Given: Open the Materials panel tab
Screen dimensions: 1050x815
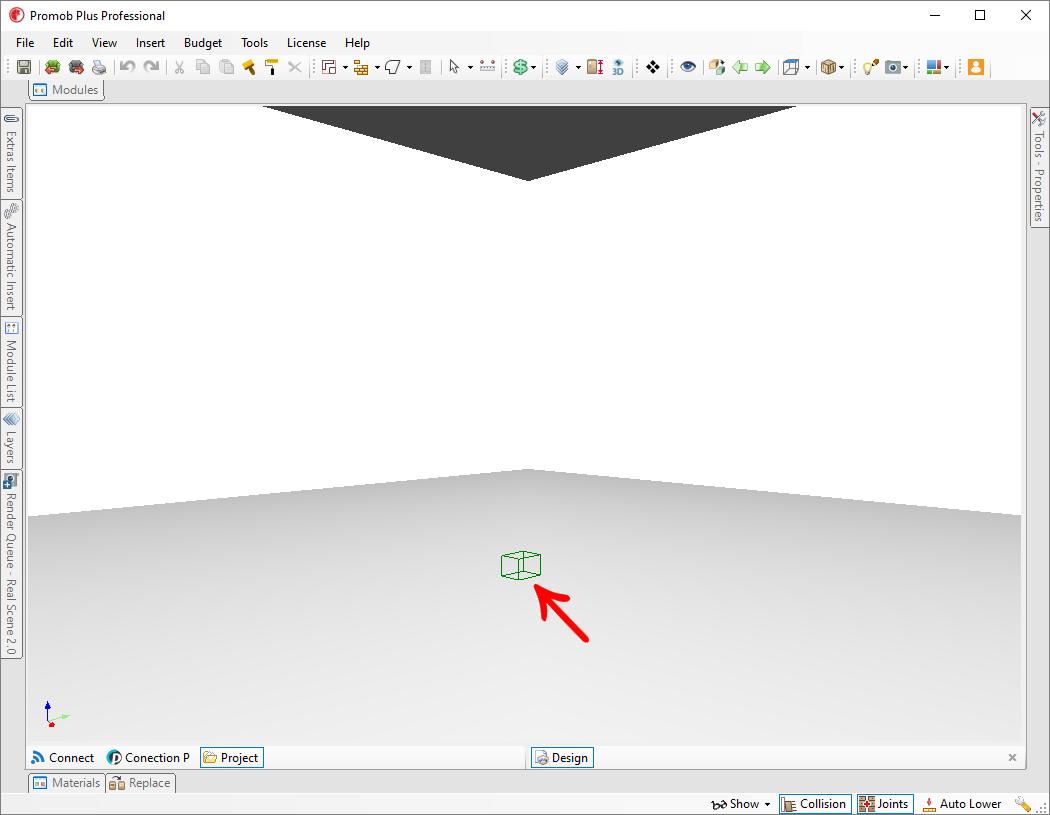Looking at the screenshot, I should [x=67, y=783].
